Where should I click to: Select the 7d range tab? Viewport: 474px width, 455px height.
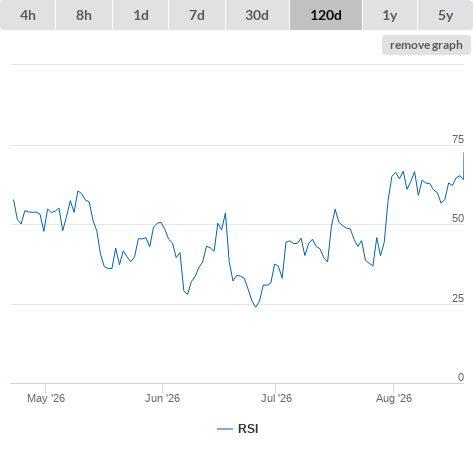coord(197,15)
